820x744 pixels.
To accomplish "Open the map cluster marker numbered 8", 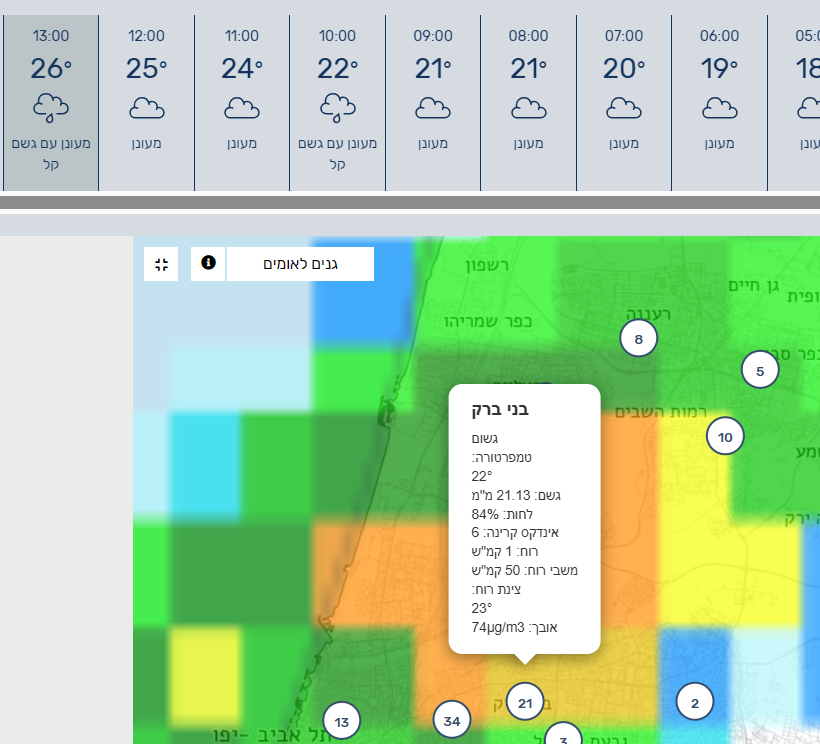I will point(639,339).
